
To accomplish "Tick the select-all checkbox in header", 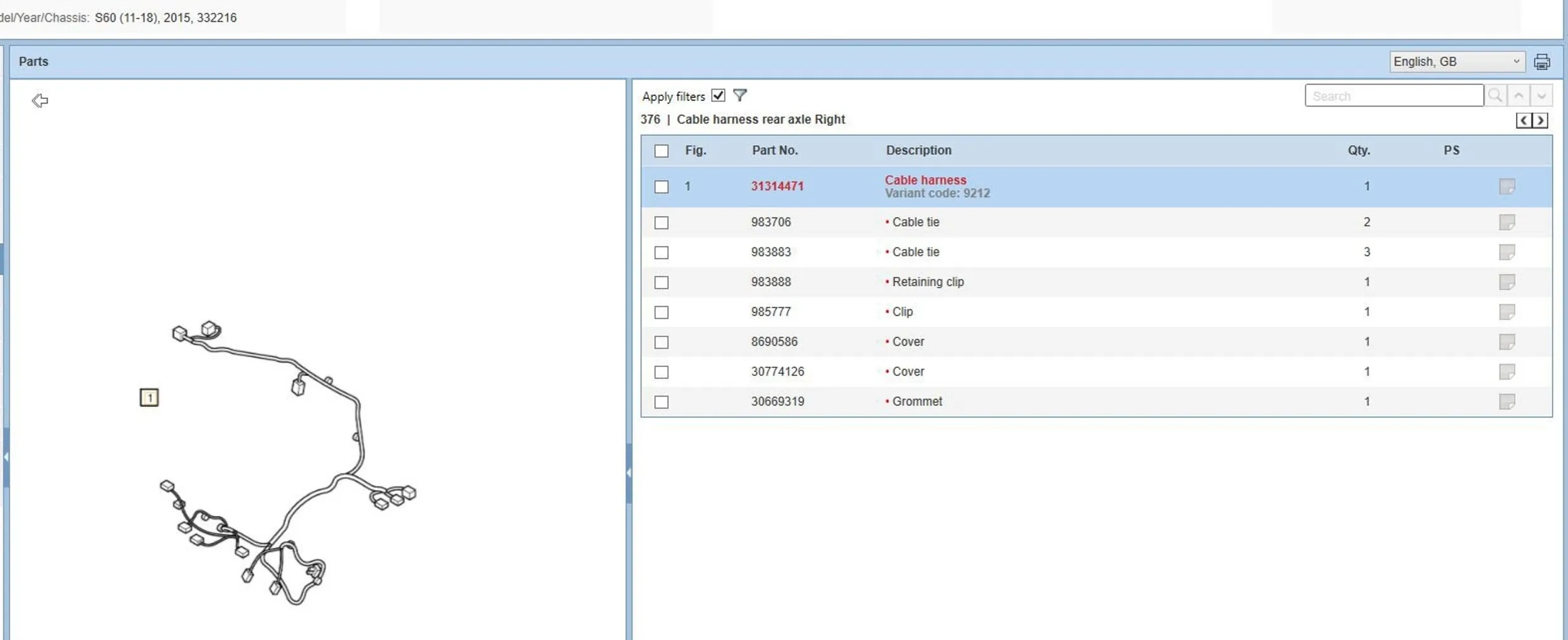I will pyautogui.click(x=661, y=151).
